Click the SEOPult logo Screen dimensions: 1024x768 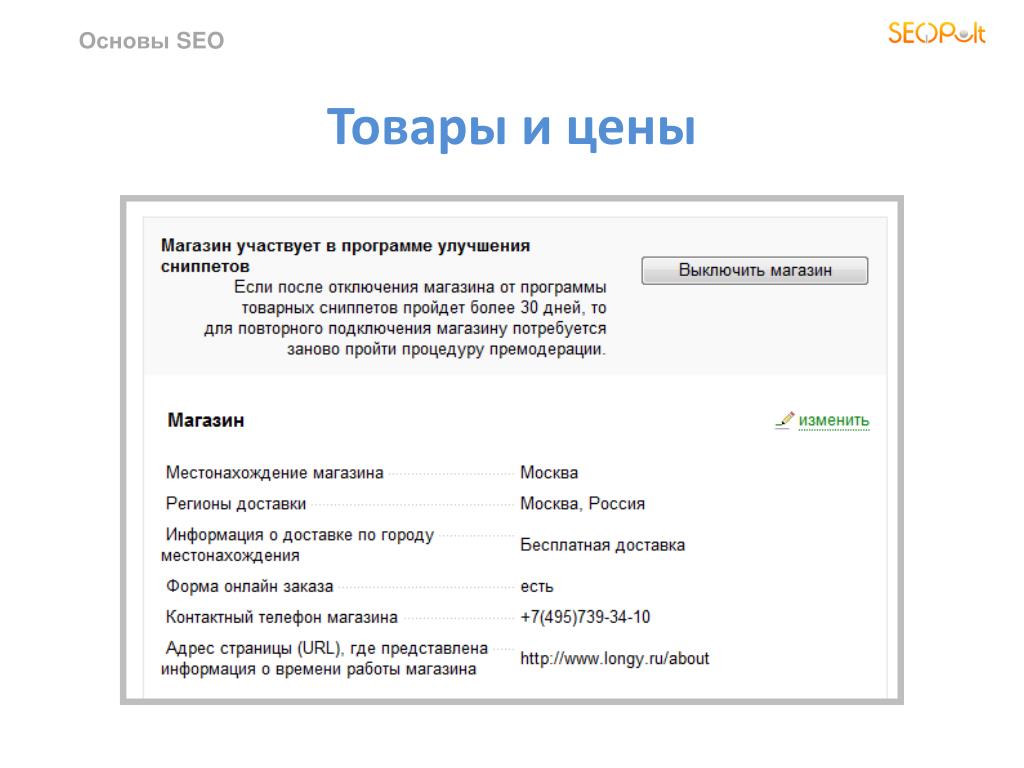pyautogui.click(x=936, y=33)
